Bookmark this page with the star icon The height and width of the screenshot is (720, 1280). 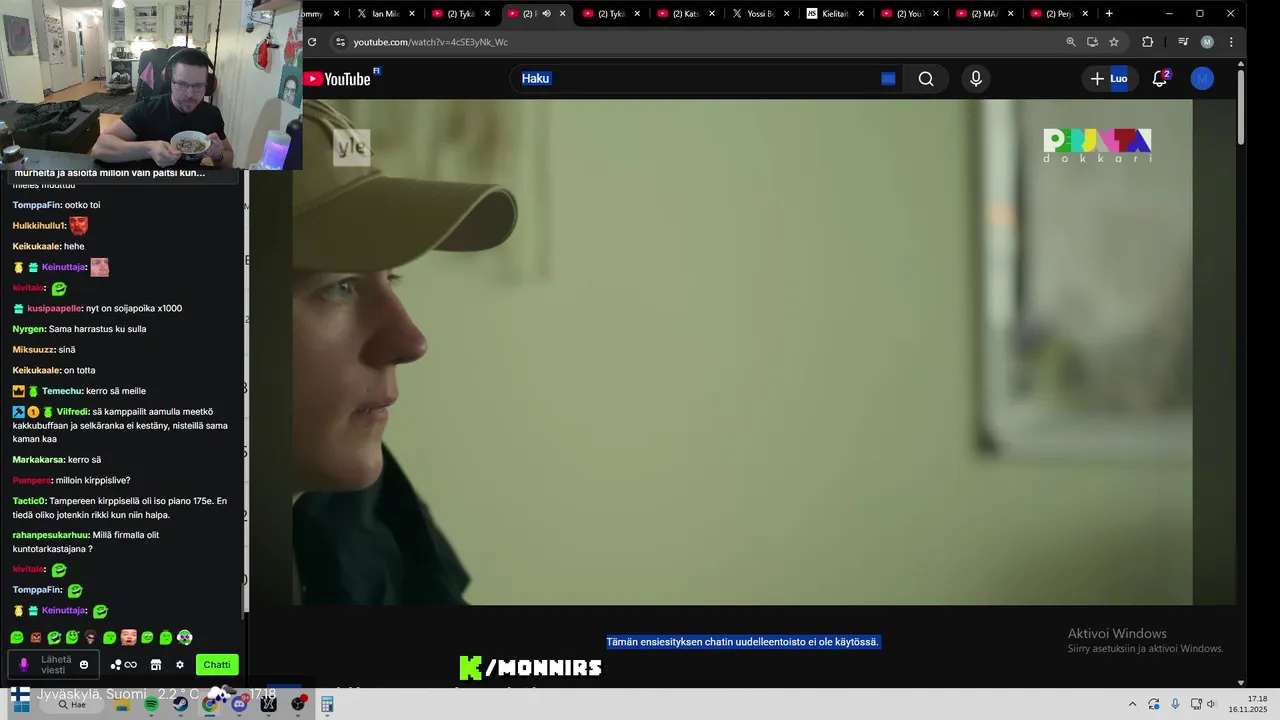pos(1114,42)
